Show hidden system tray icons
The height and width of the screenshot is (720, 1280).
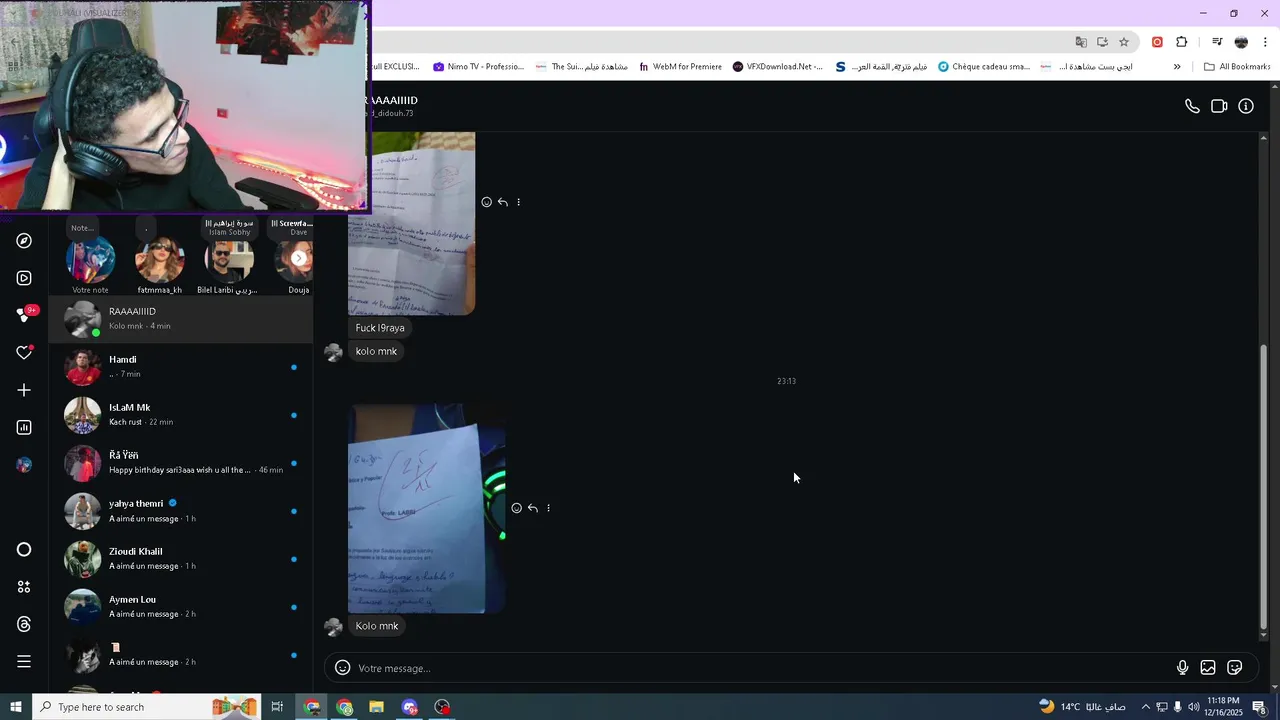[x=1146, y=707]
